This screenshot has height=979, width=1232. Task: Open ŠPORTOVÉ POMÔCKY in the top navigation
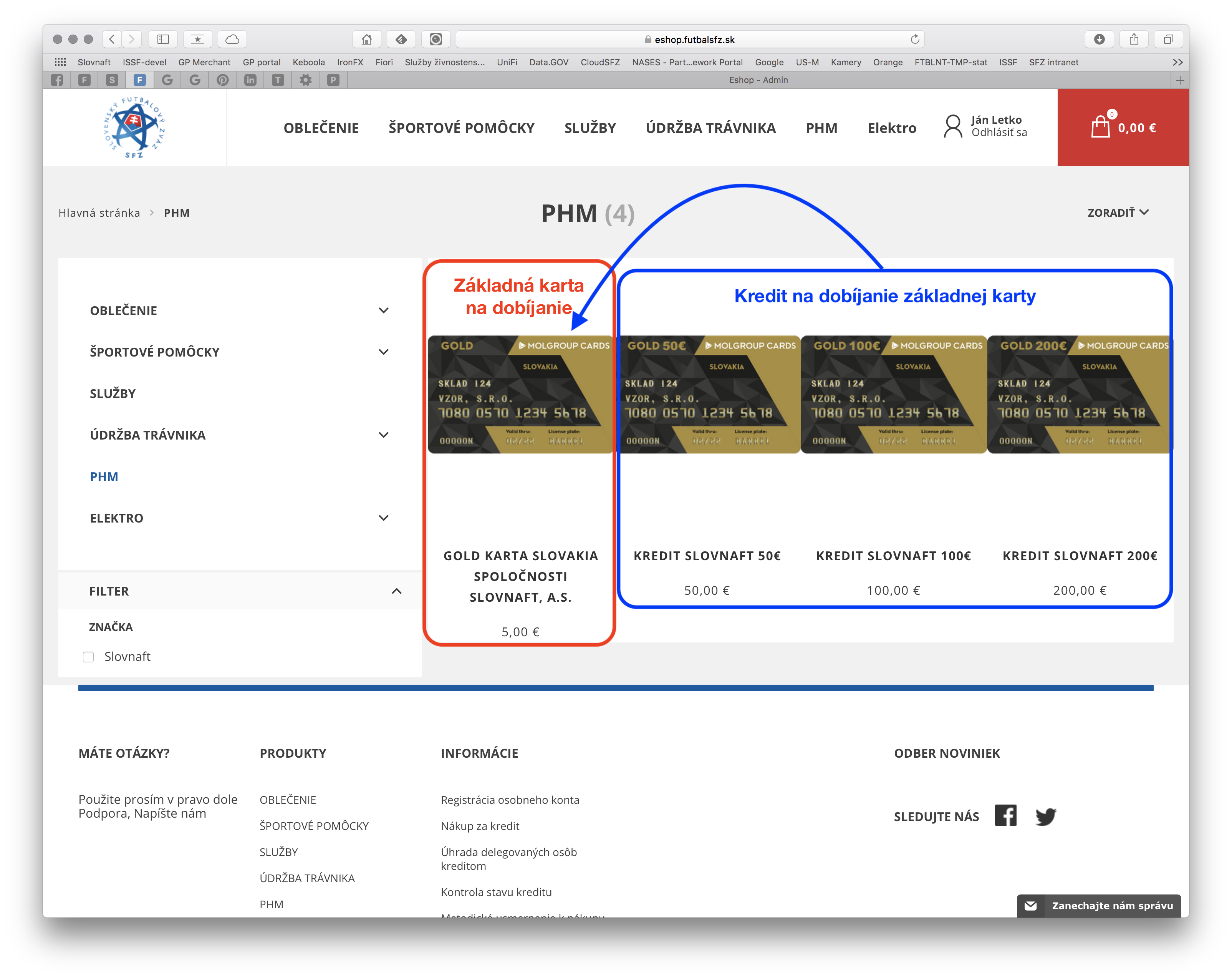[x=461, y=128]
